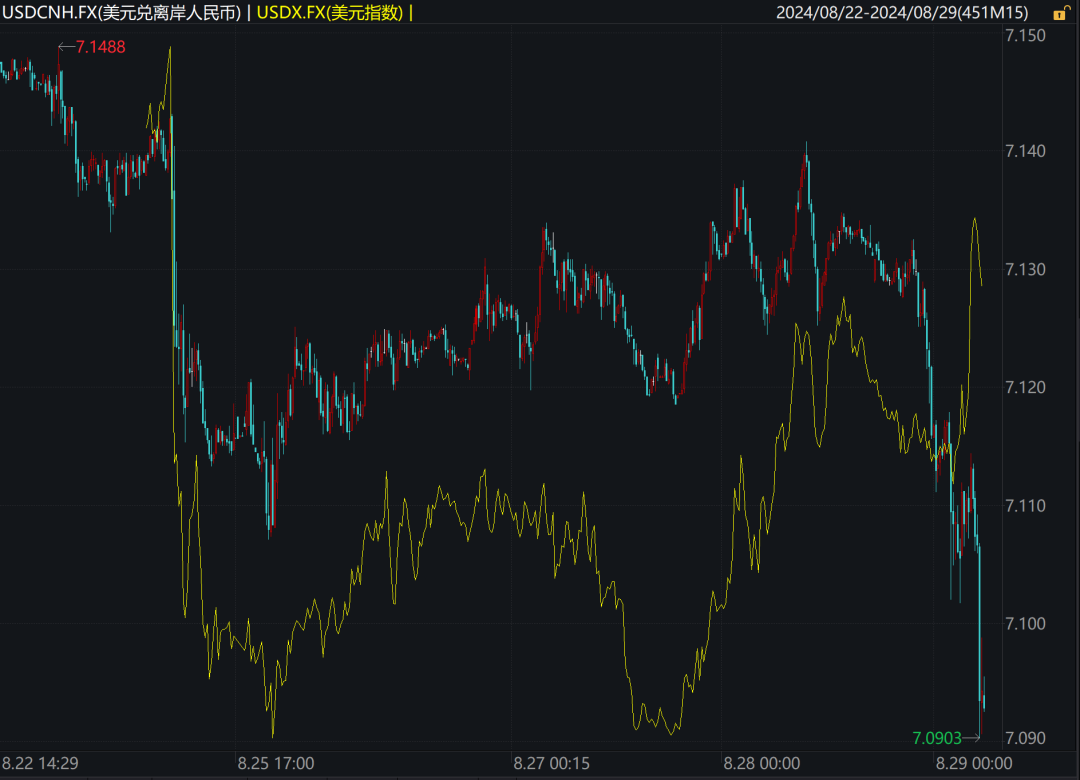Click the arrow right of 7.0903
This screenshot has width=1080, height=780.
coord(972,738)
